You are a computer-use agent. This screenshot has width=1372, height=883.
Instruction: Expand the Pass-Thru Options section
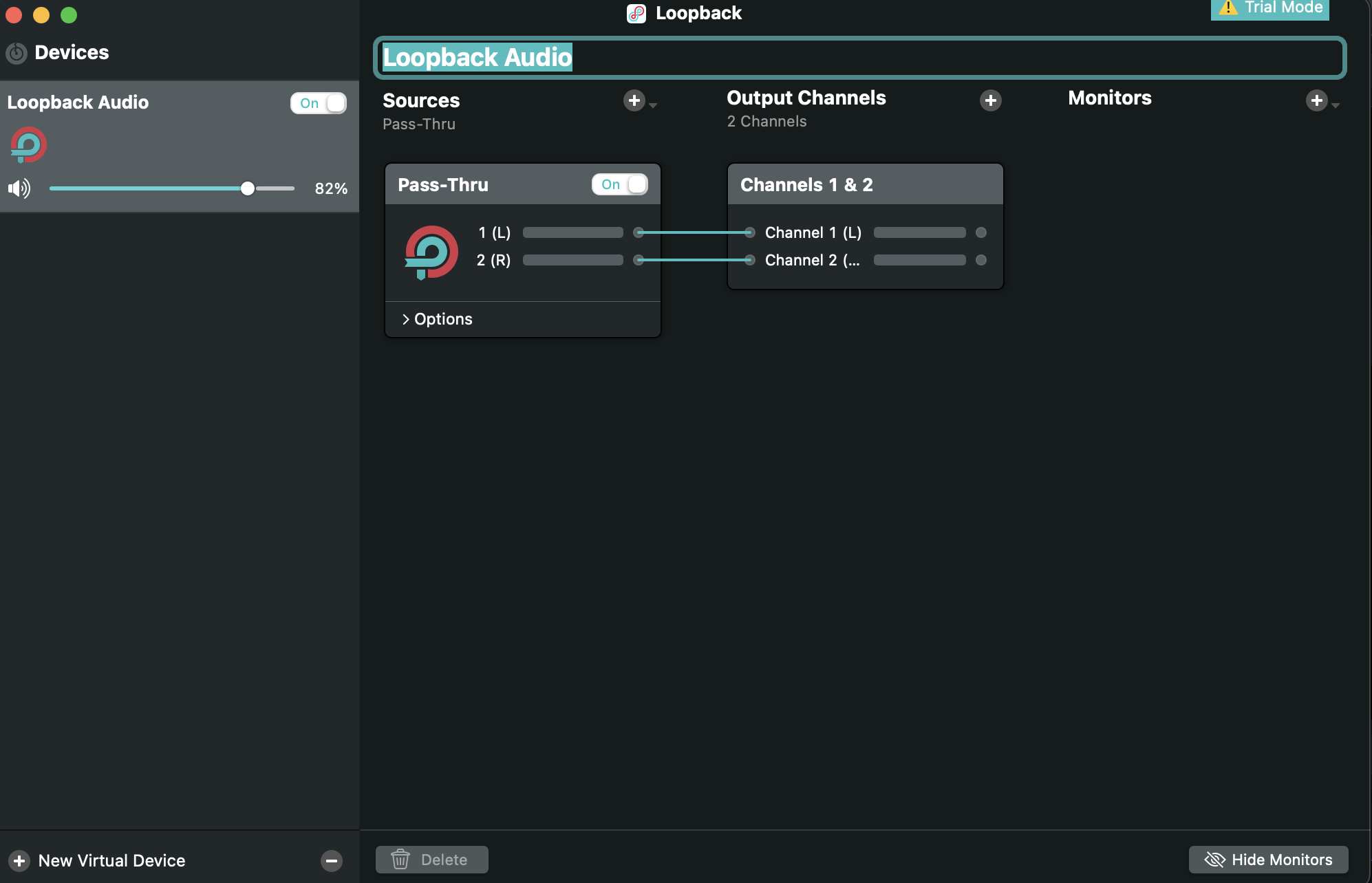click(438, 319)
